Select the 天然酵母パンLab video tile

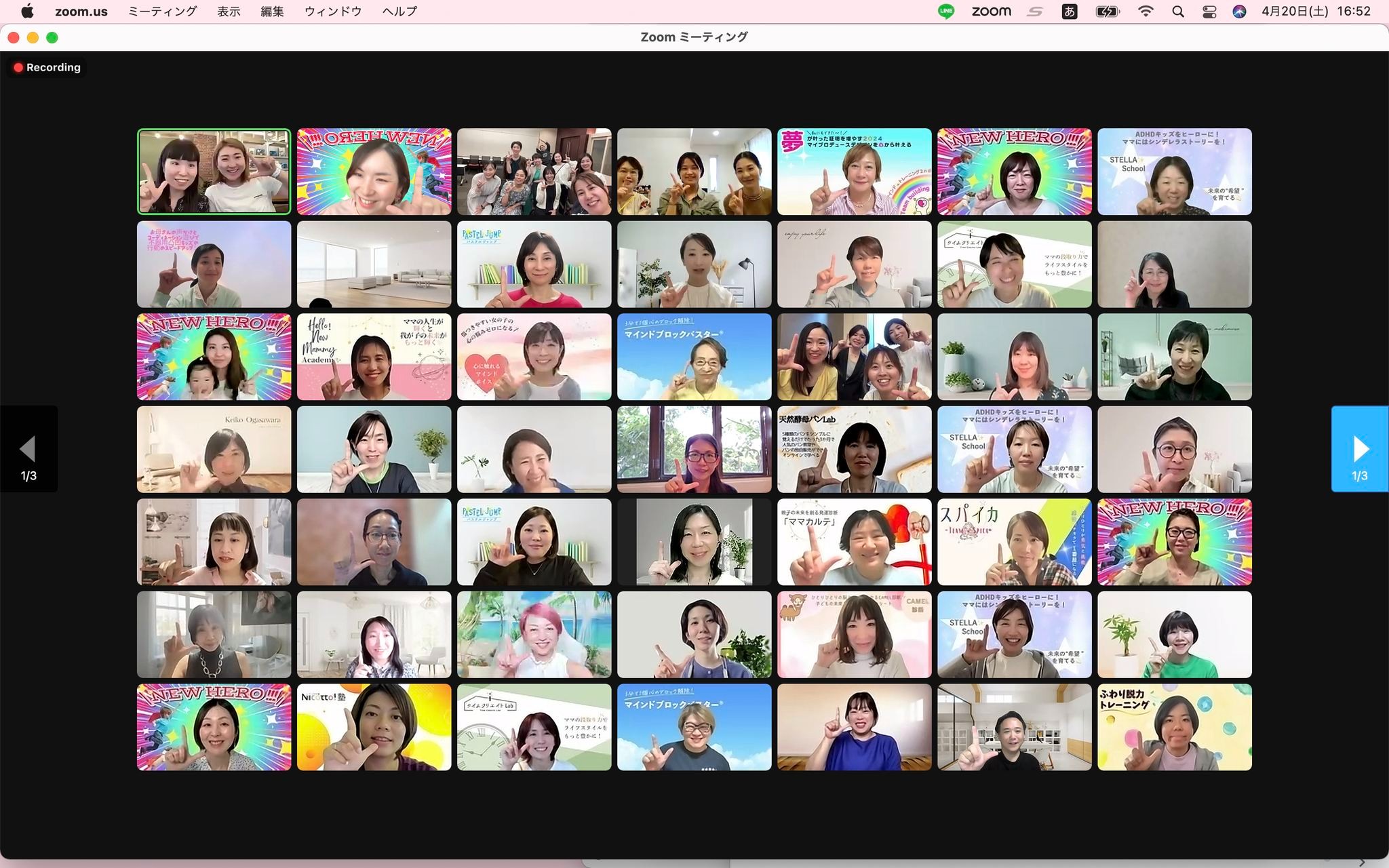click(x=854, y=449)
